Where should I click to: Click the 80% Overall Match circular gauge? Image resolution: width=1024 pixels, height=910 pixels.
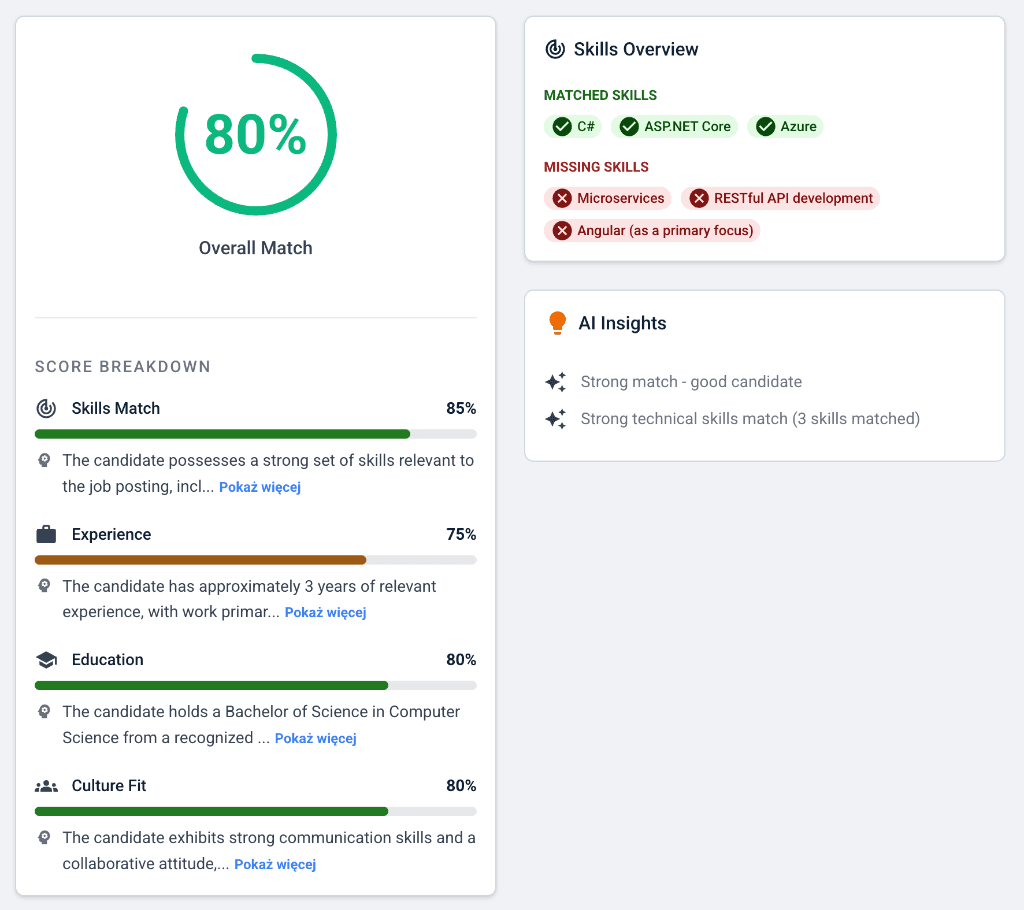256,135
